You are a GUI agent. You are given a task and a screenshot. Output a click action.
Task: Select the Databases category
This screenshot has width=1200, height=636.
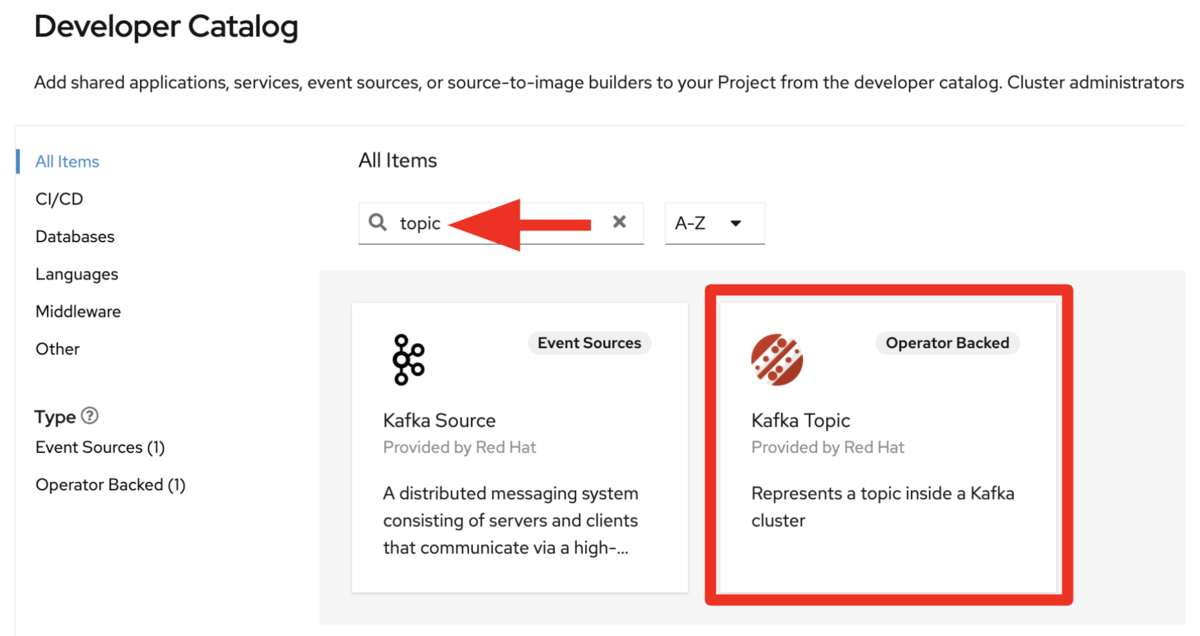coord(75,236)
